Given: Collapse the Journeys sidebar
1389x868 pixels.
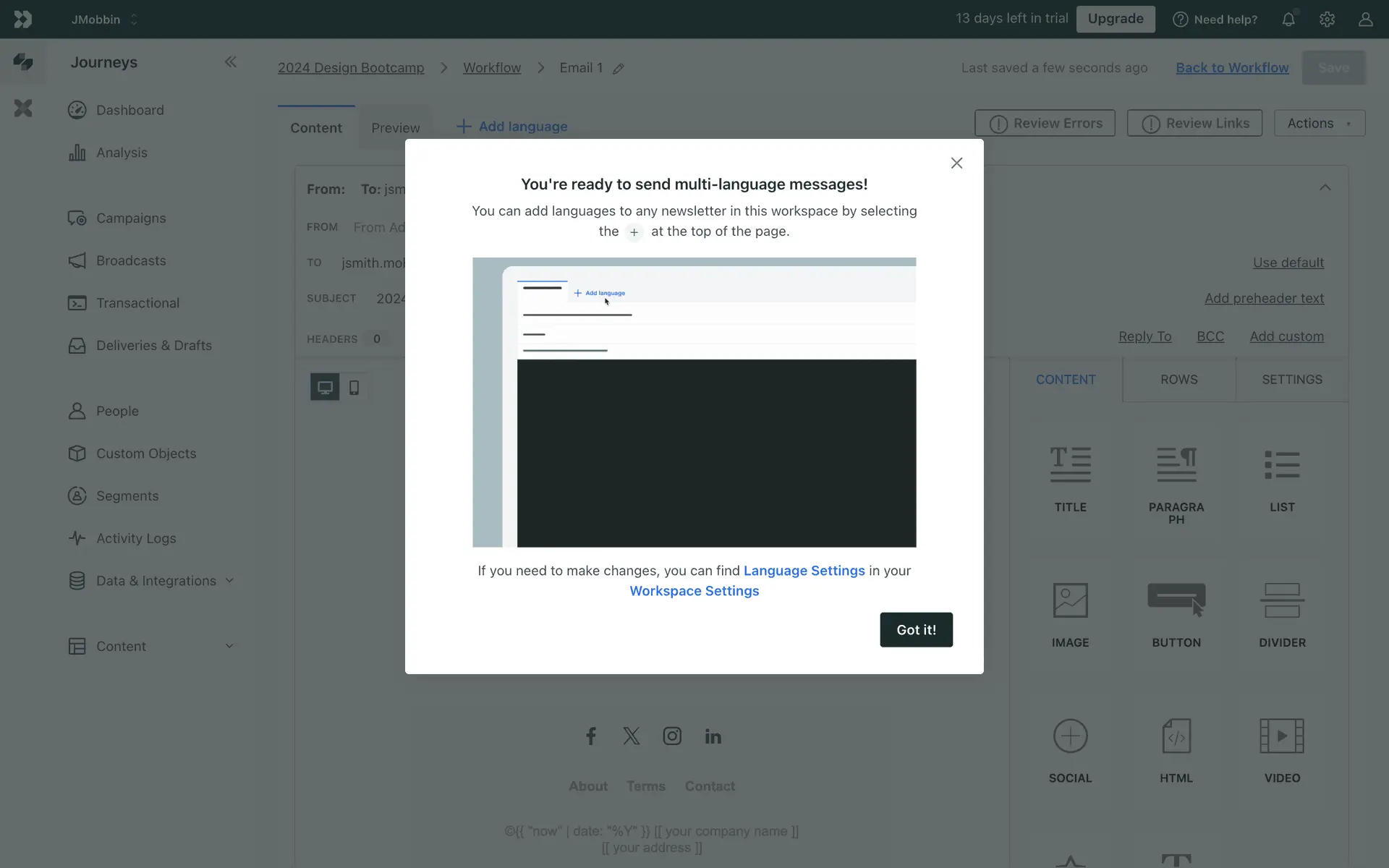Looking at the screenshot, I should coord(230,62).
